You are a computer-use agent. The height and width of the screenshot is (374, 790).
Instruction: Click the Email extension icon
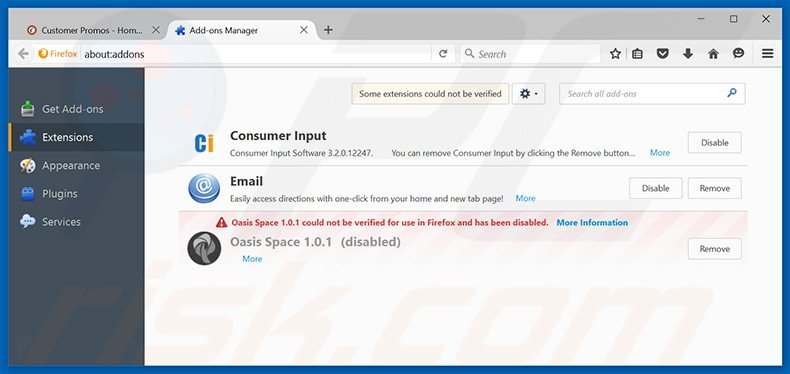pyautogui.click(x=204, y=189)
